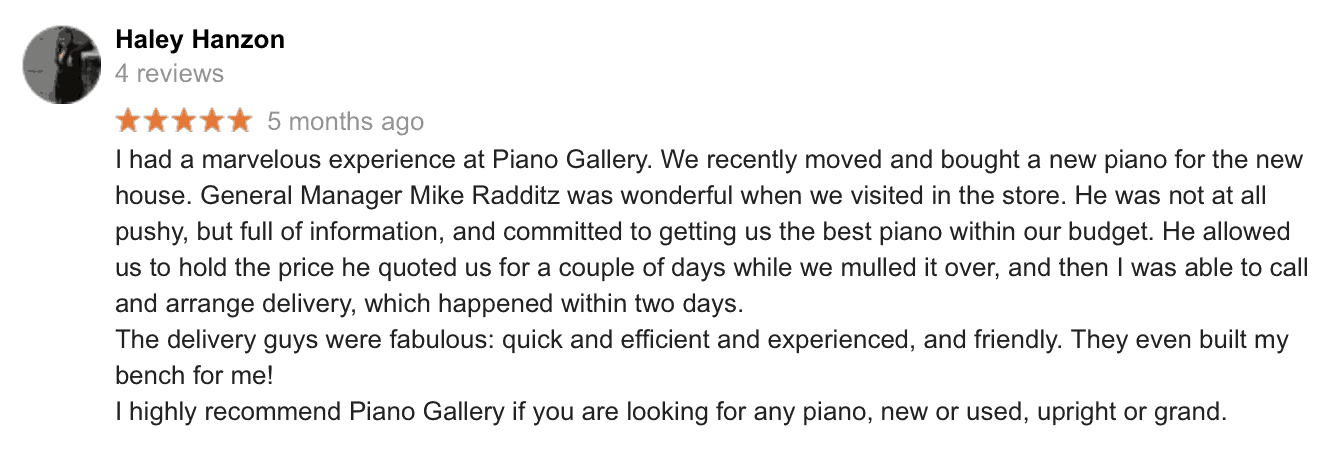Click the phrase 'not at all' in the review
This screenshot has width=1338, height=452.
point(1219,195)
